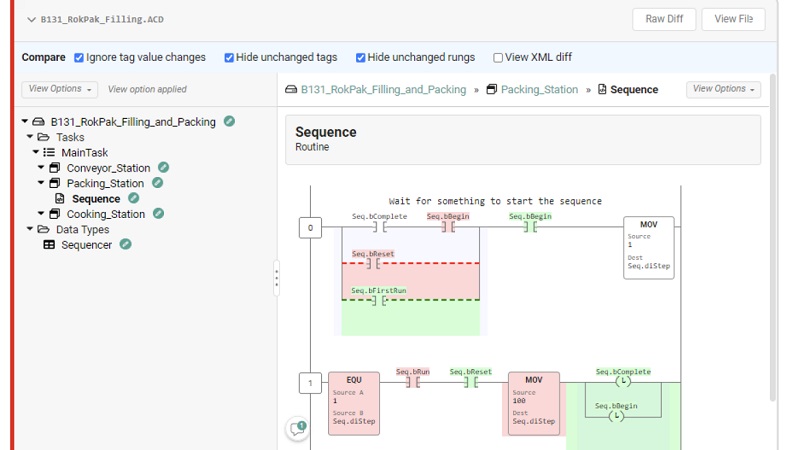The width and height of the screenshot is (800, 450).
Task: Collapse the MainTask tree arrow
Action: [x=35, y=152]
